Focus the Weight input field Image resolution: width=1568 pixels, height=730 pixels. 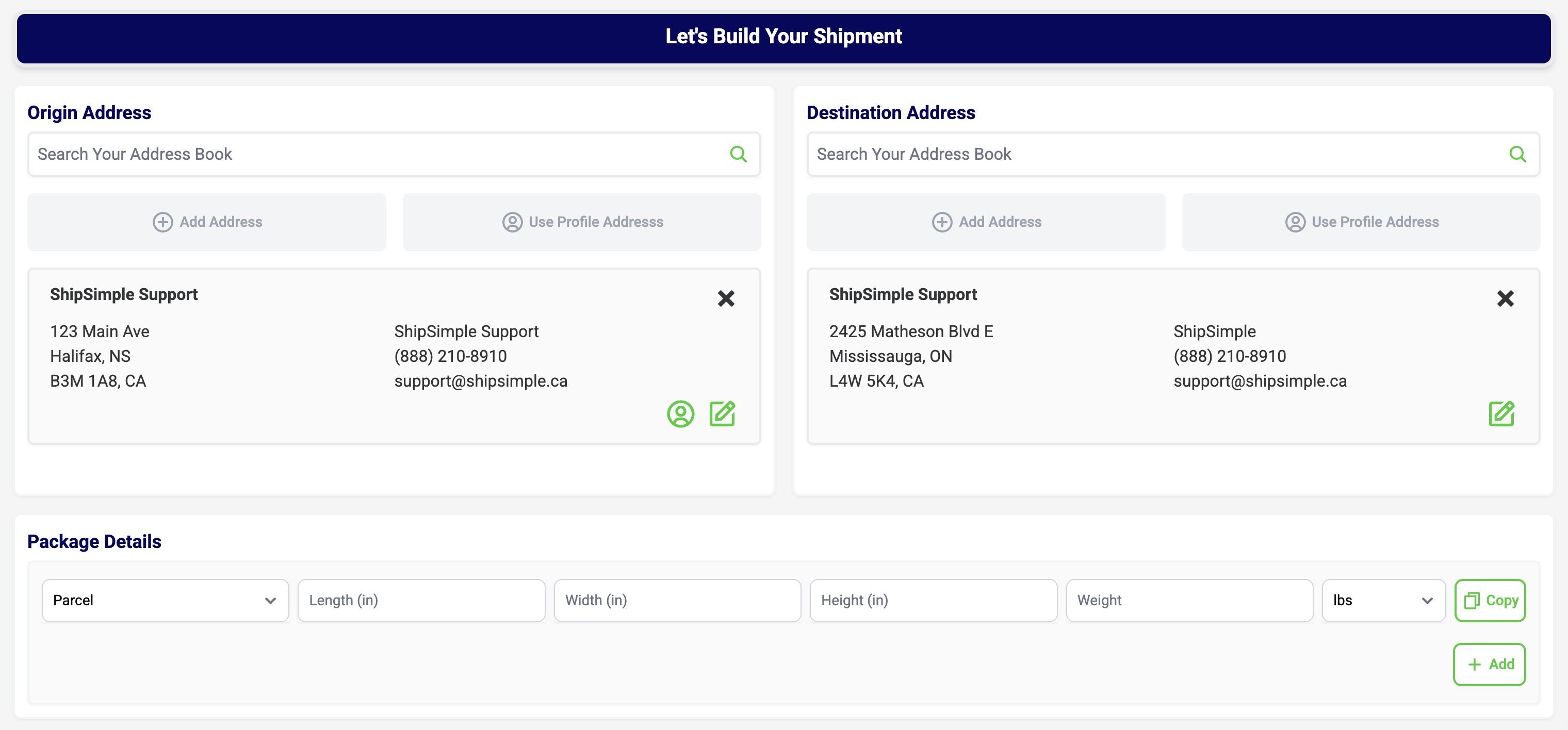tap(1189, 601)
